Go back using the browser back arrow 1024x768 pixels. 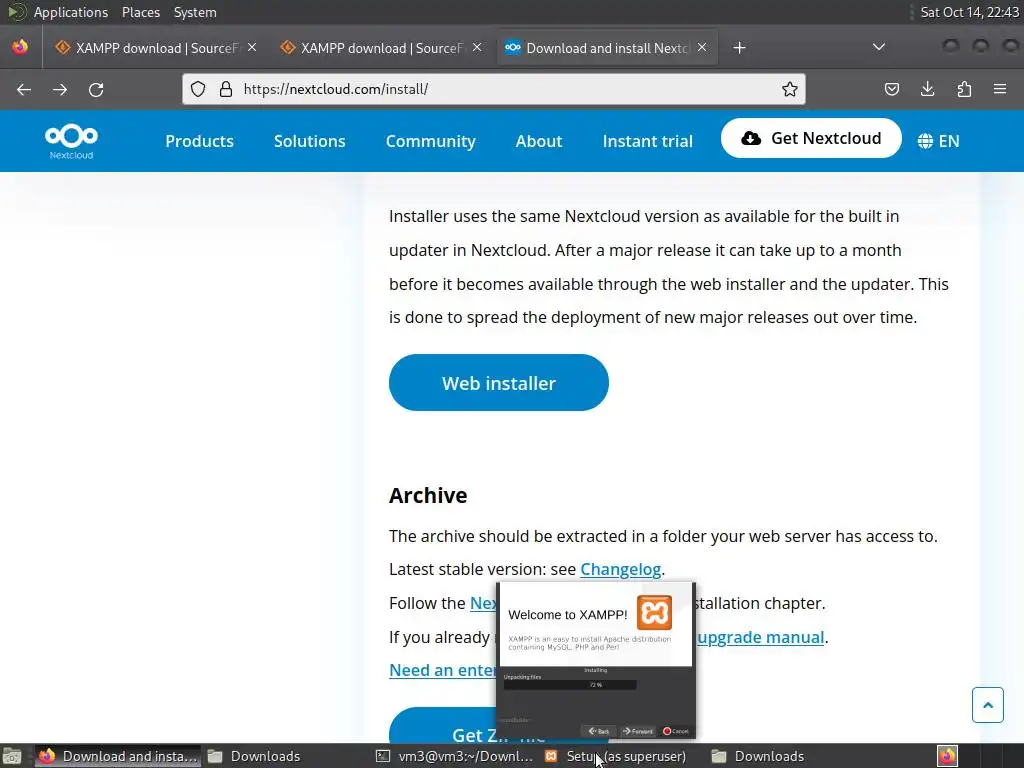point(24,89)
